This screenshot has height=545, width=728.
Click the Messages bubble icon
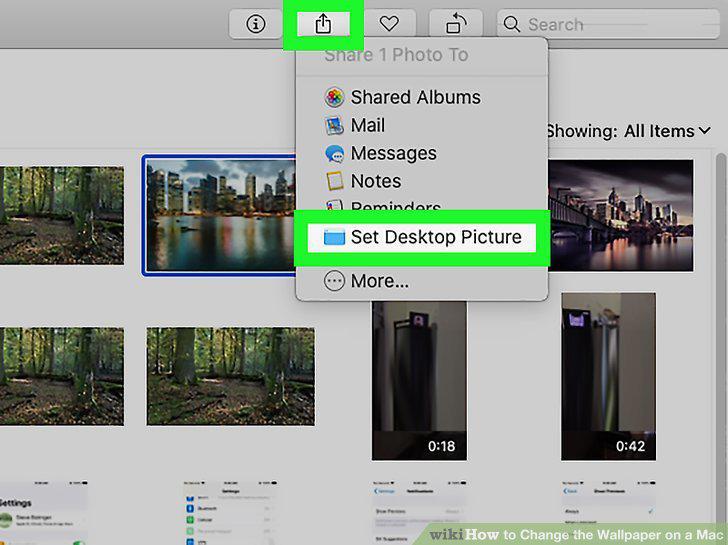pos(334,154)
